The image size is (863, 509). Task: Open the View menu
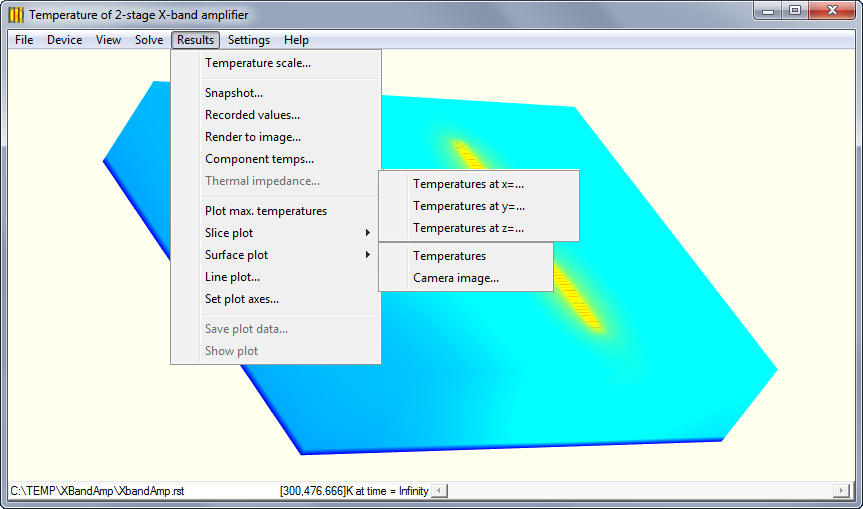108,40
